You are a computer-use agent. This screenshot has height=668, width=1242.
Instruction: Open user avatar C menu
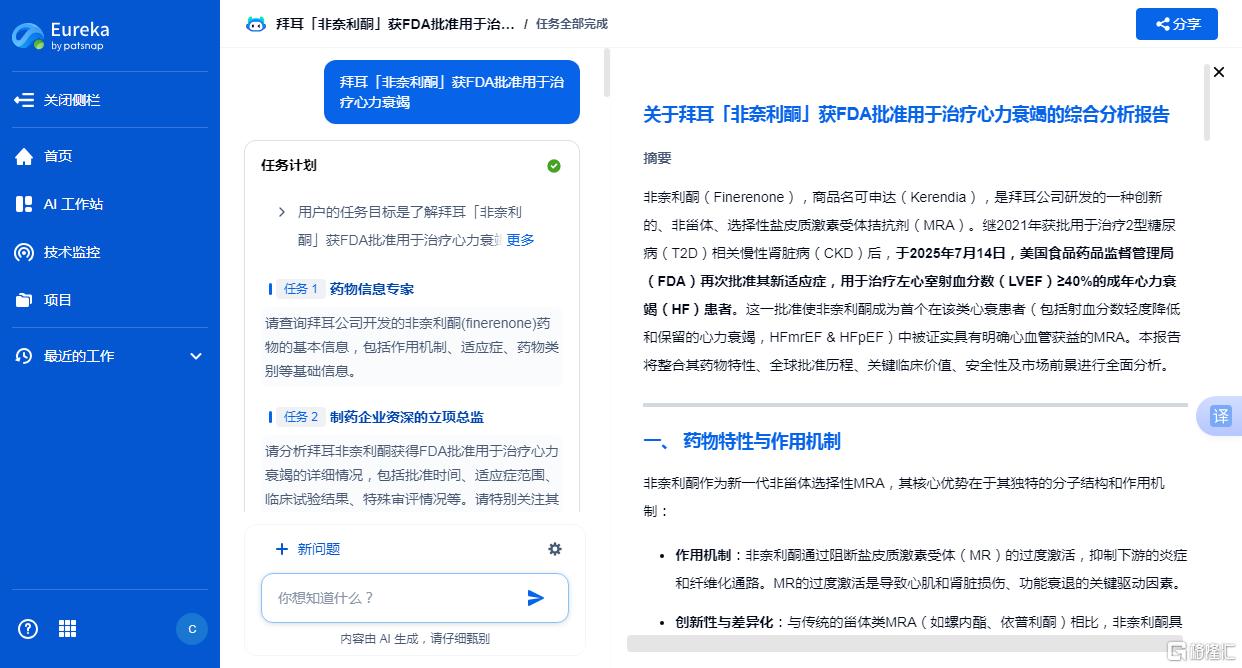click(x=192, y=629)
